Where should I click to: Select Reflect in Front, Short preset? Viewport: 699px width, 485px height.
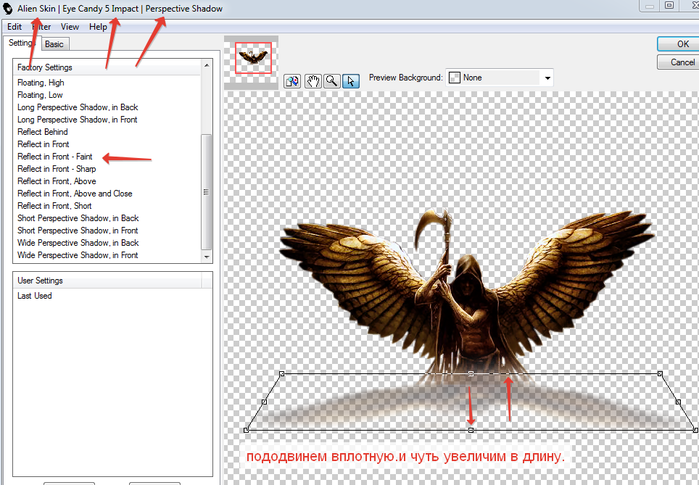point(54,206)
